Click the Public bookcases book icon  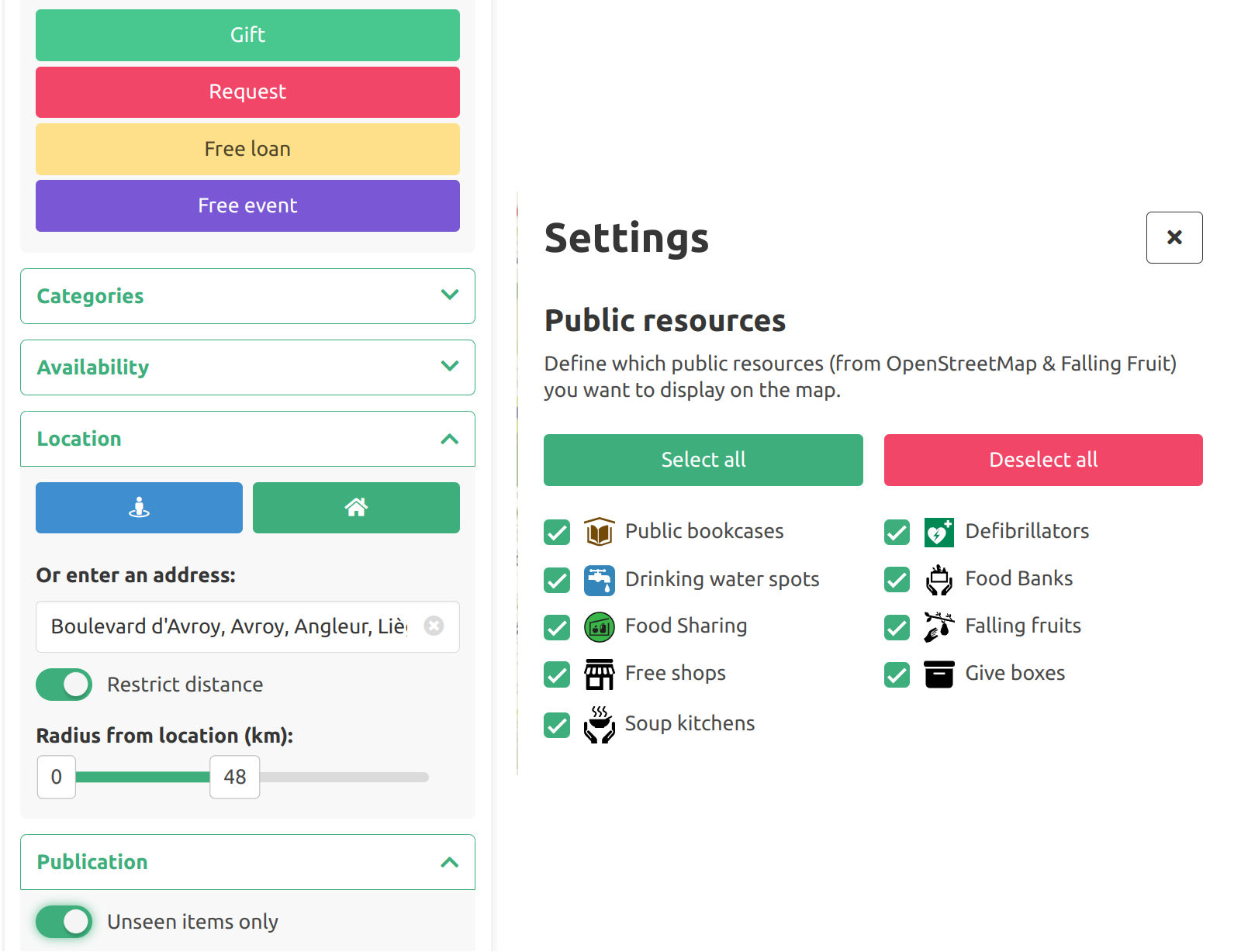click(599, 532)
